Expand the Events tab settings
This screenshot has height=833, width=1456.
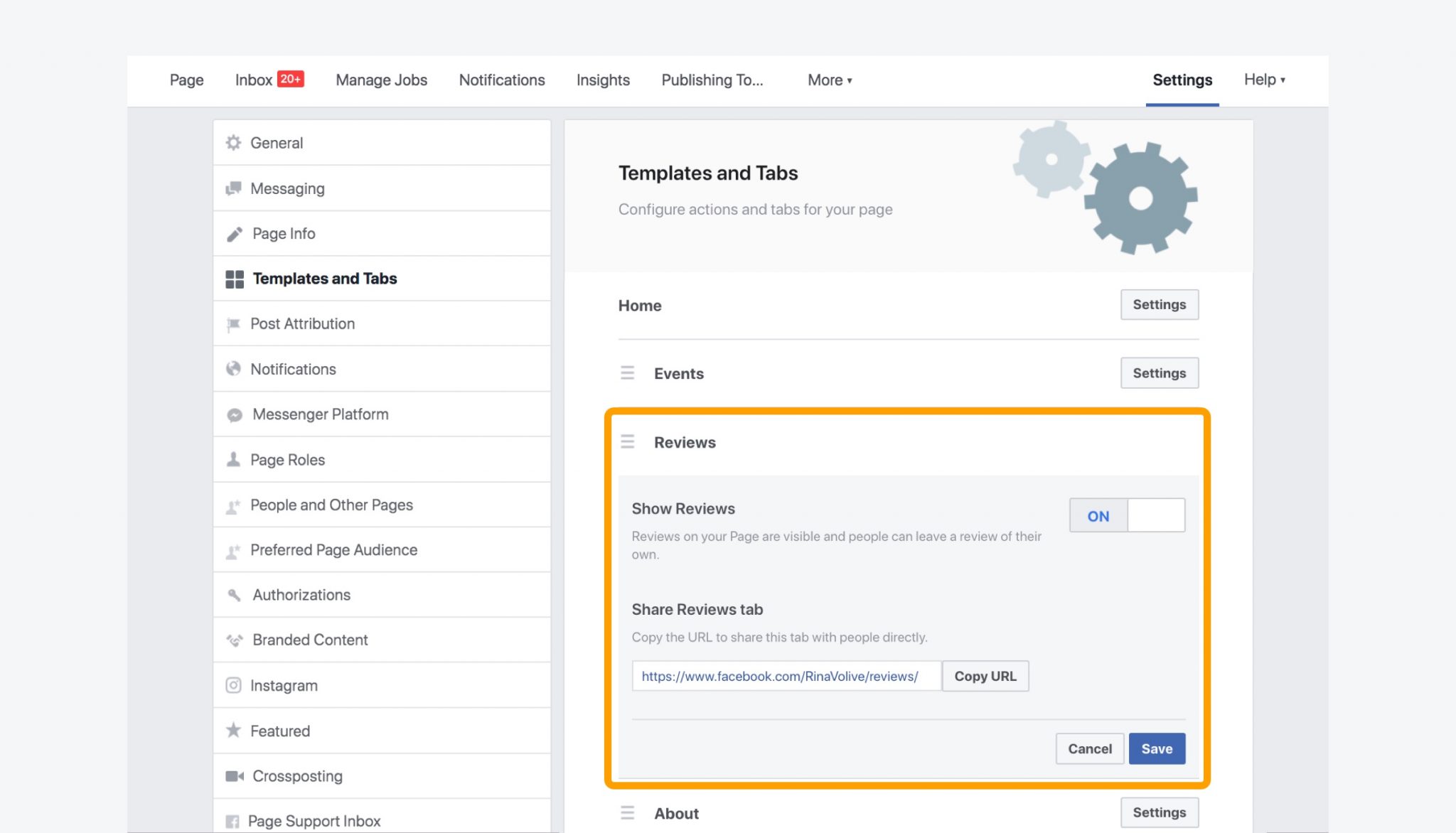(1159, 372)
